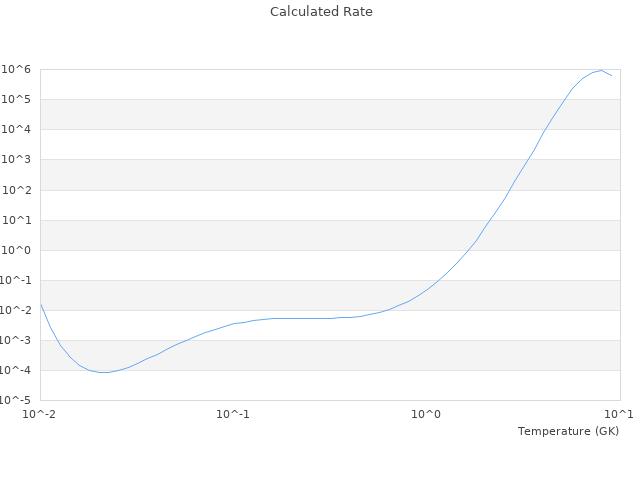Image resolution: width=640 pixels, height=480 pixels.
Task: Select the 10^-3 vertical axis tick label
Action: tap(16, 340)
